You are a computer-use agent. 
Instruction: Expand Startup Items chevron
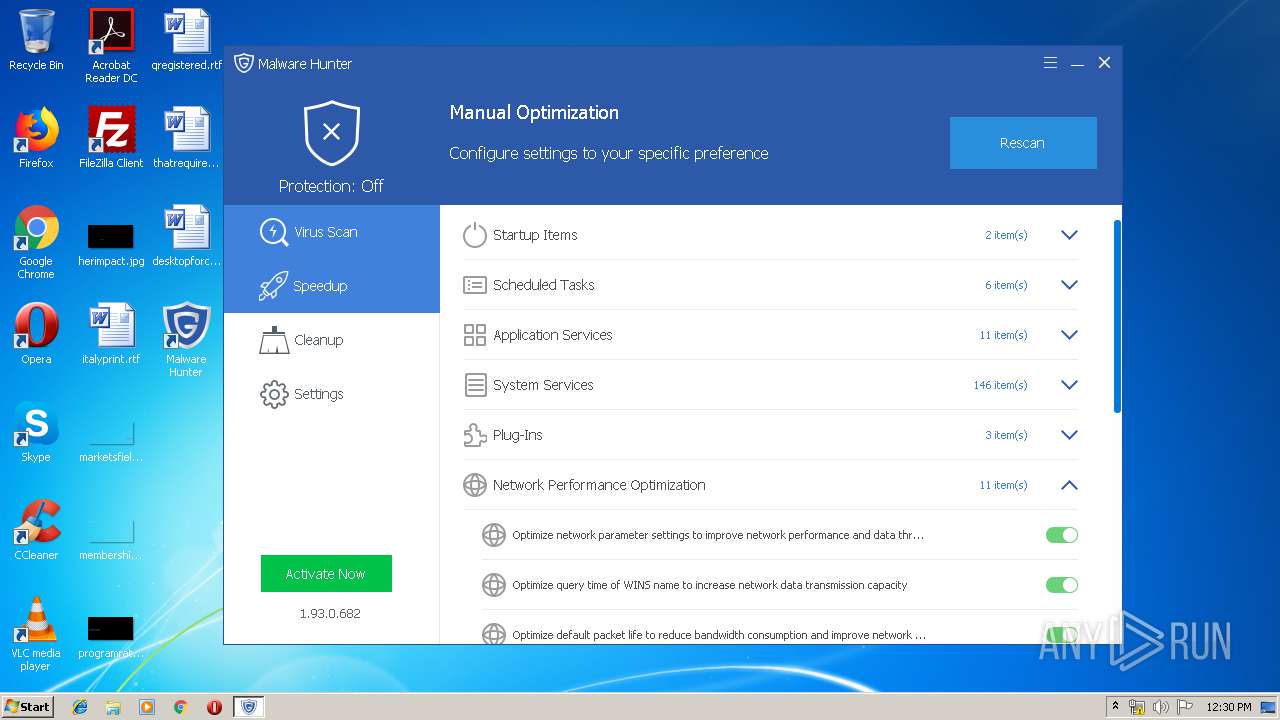1069,235
